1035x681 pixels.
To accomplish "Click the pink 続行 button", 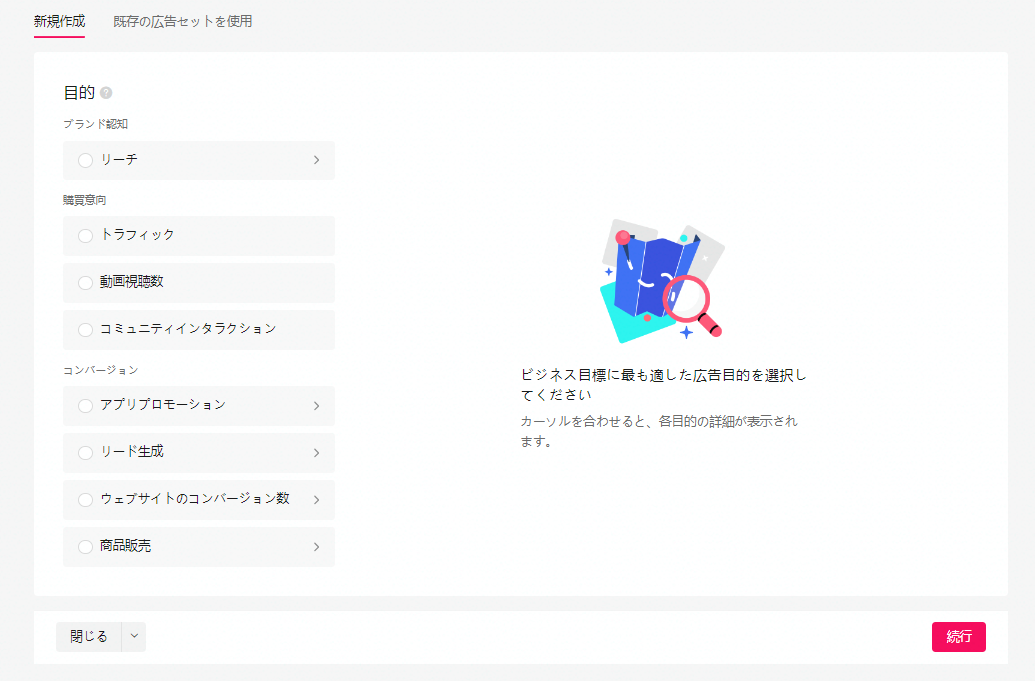I will [958, 637].
